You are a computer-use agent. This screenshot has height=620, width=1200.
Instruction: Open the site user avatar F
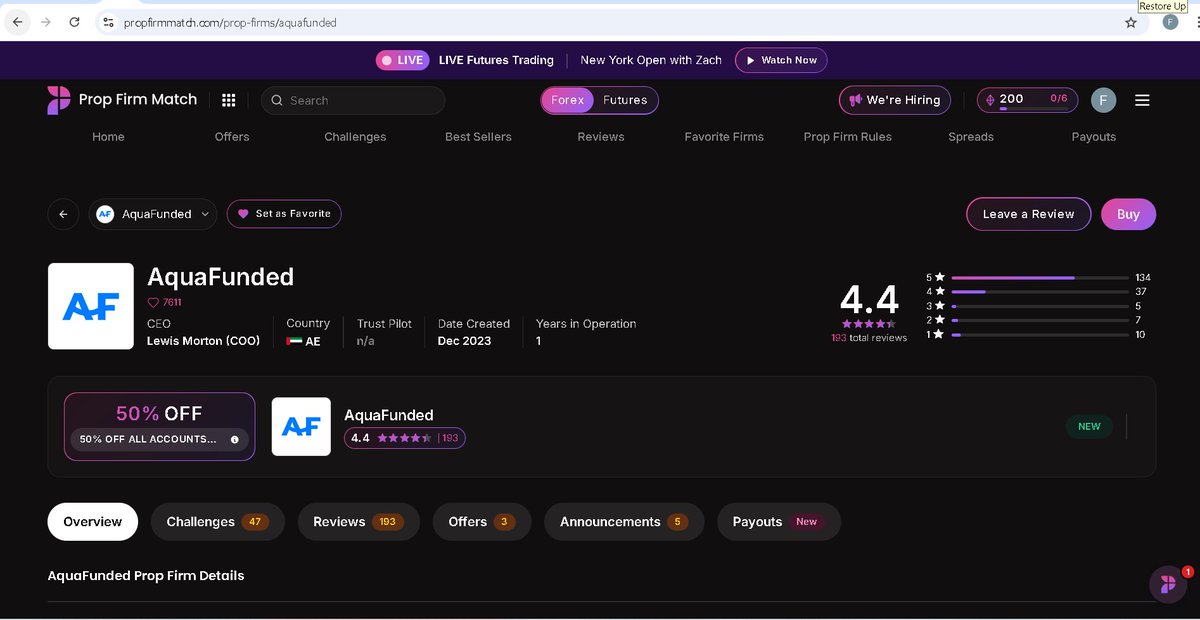pos(1103,100)
